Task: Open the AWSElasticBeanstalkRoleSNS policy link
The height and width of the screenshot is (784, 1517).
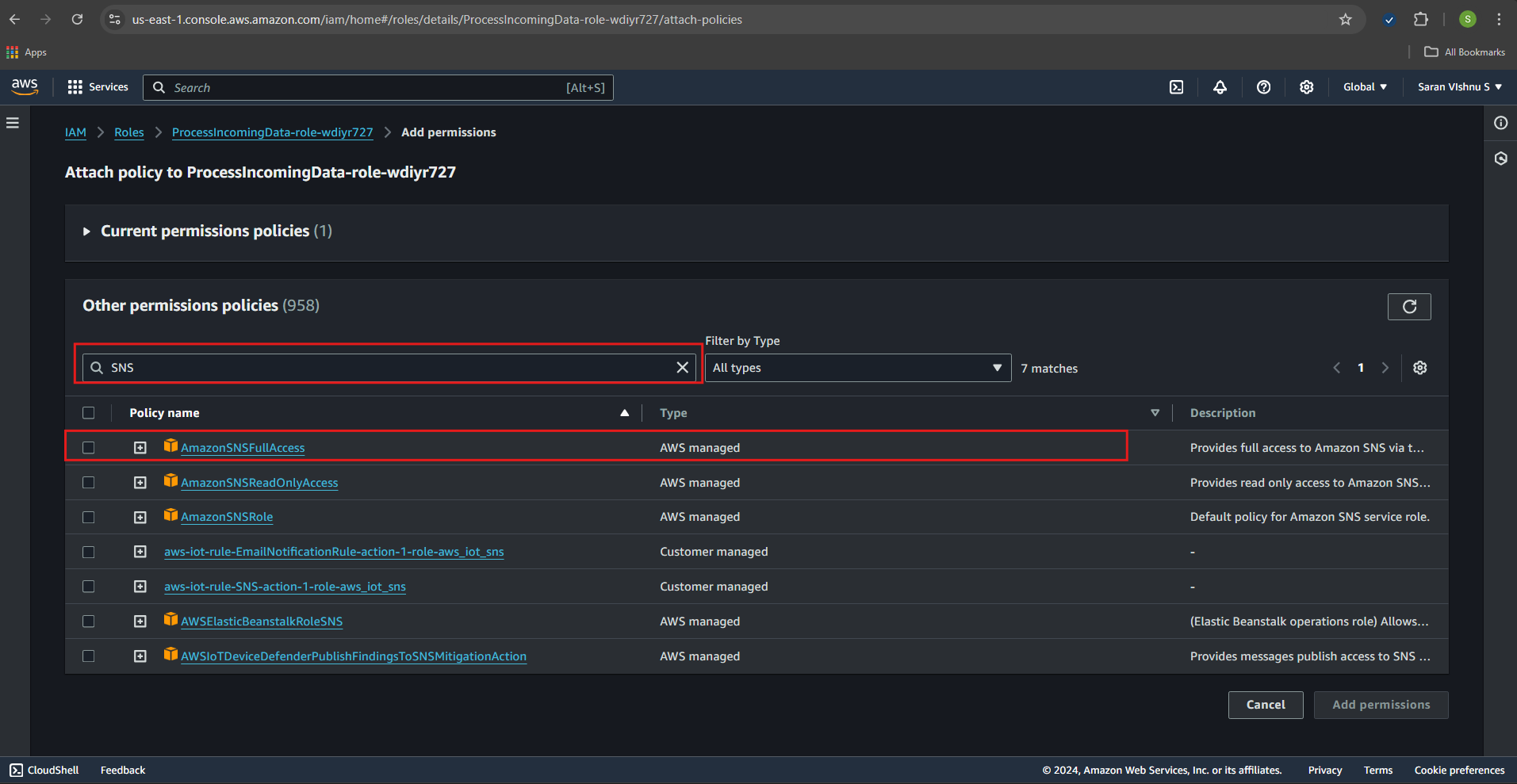Action: (x=262, y=621)
